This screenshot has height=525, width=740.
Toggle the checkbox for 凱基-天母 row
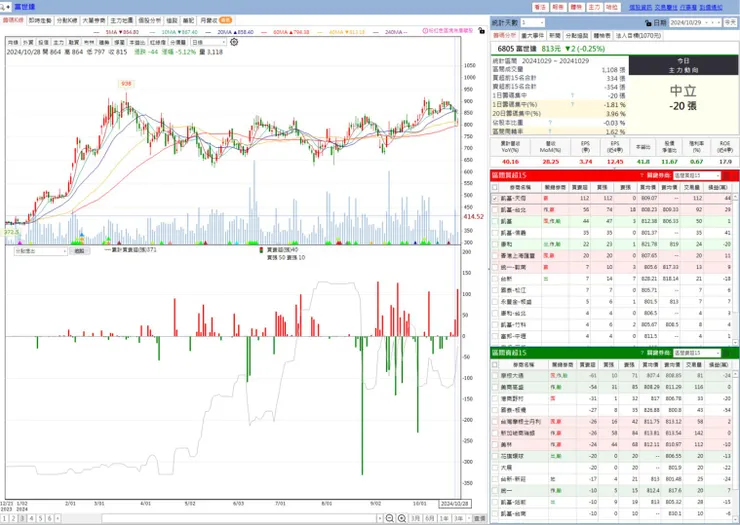(495, 198)
